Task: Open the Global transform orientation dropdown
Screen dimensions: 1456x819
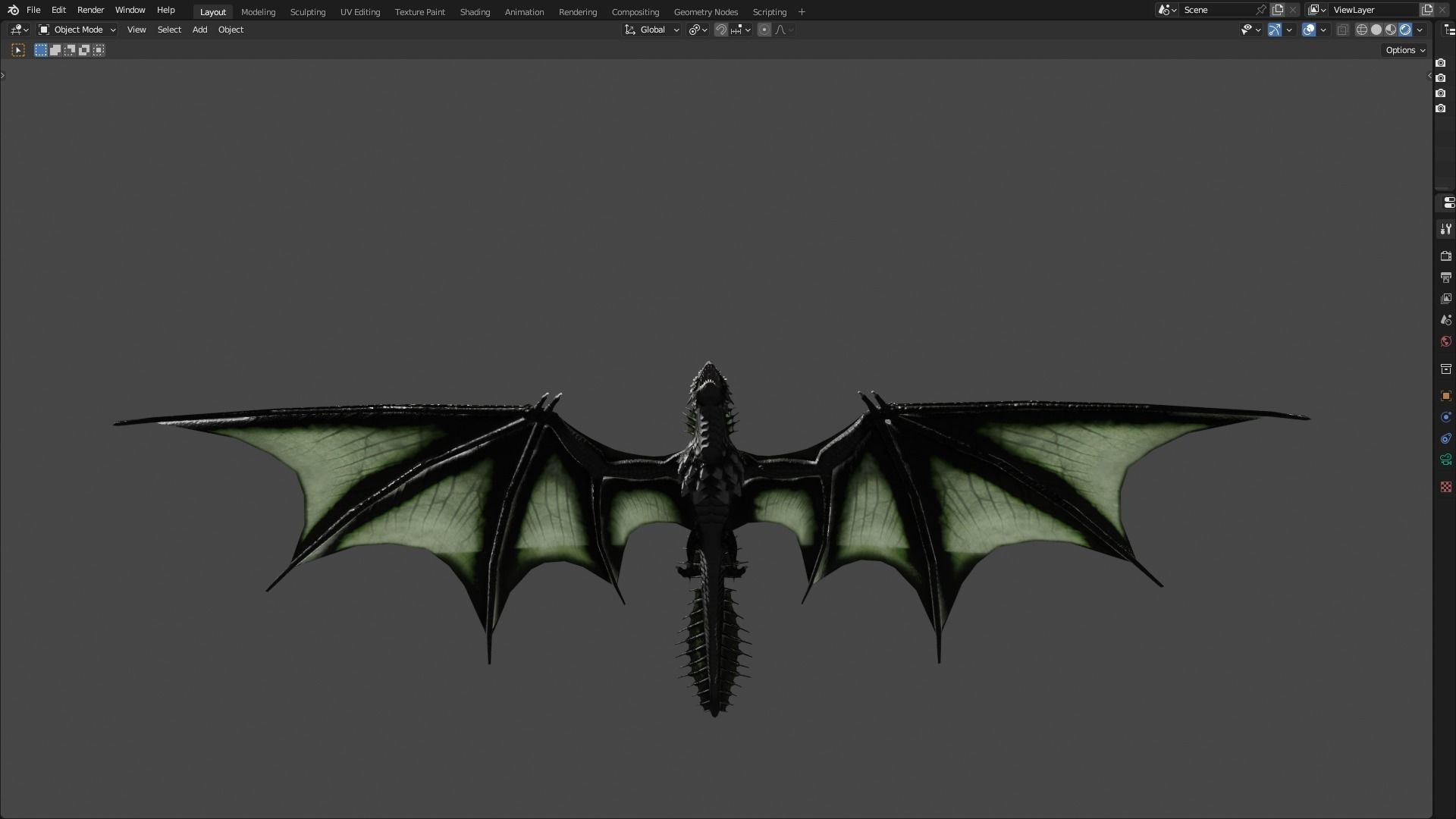Action: (652, 30)
